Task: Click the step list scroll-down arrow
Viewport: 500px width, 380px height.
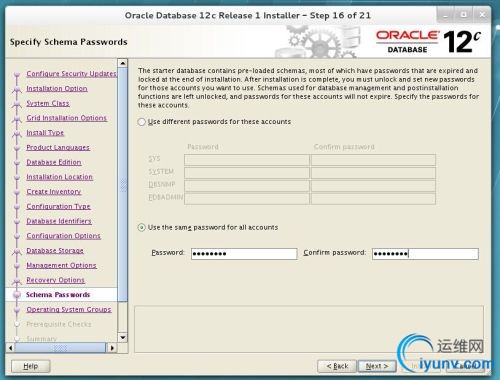Action: click(x=123, y=338)
